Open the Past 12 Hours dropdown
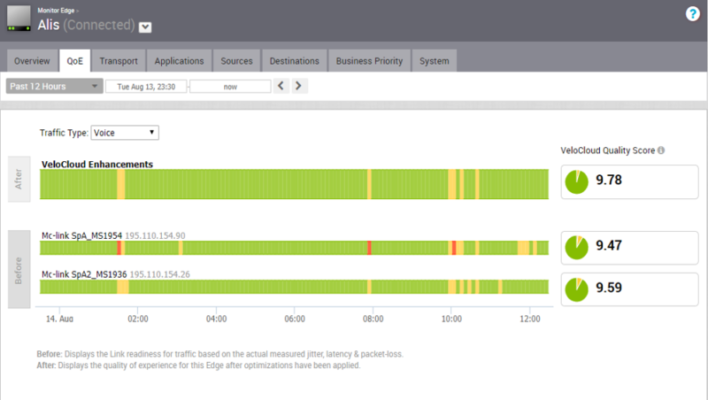This screenshot has height=400, width=708. 54,86
